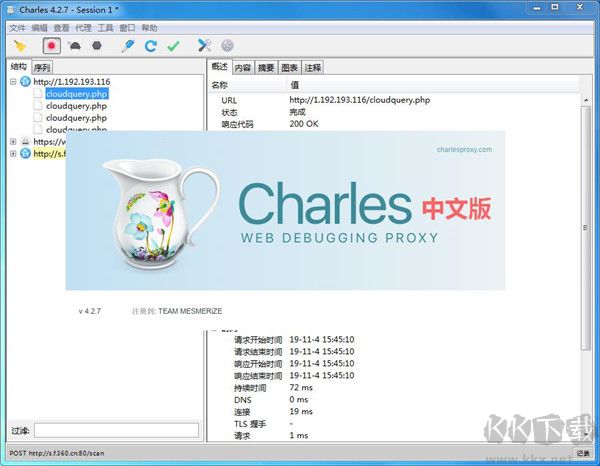The image size is (600, 466).
Task: Open Tools via the wrench icon
Action: (205, 46)
